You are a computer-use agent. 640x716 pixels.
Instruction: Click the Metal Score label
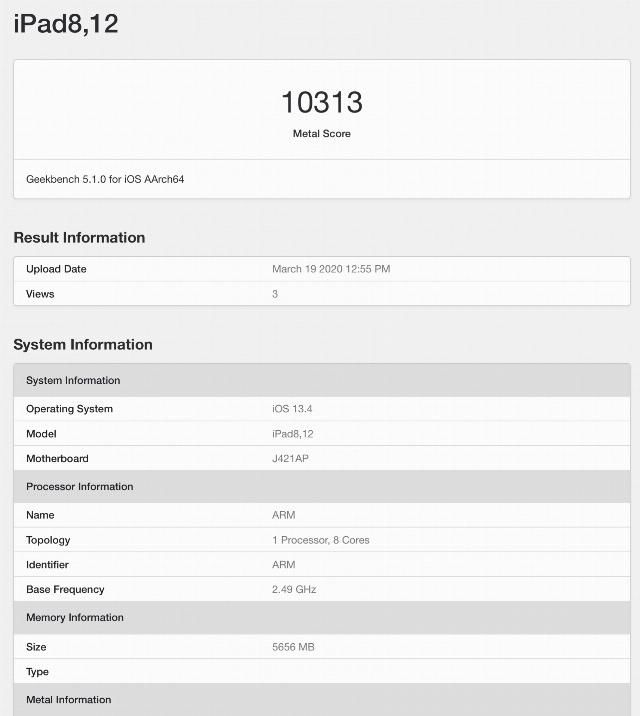tap(322, 134)
